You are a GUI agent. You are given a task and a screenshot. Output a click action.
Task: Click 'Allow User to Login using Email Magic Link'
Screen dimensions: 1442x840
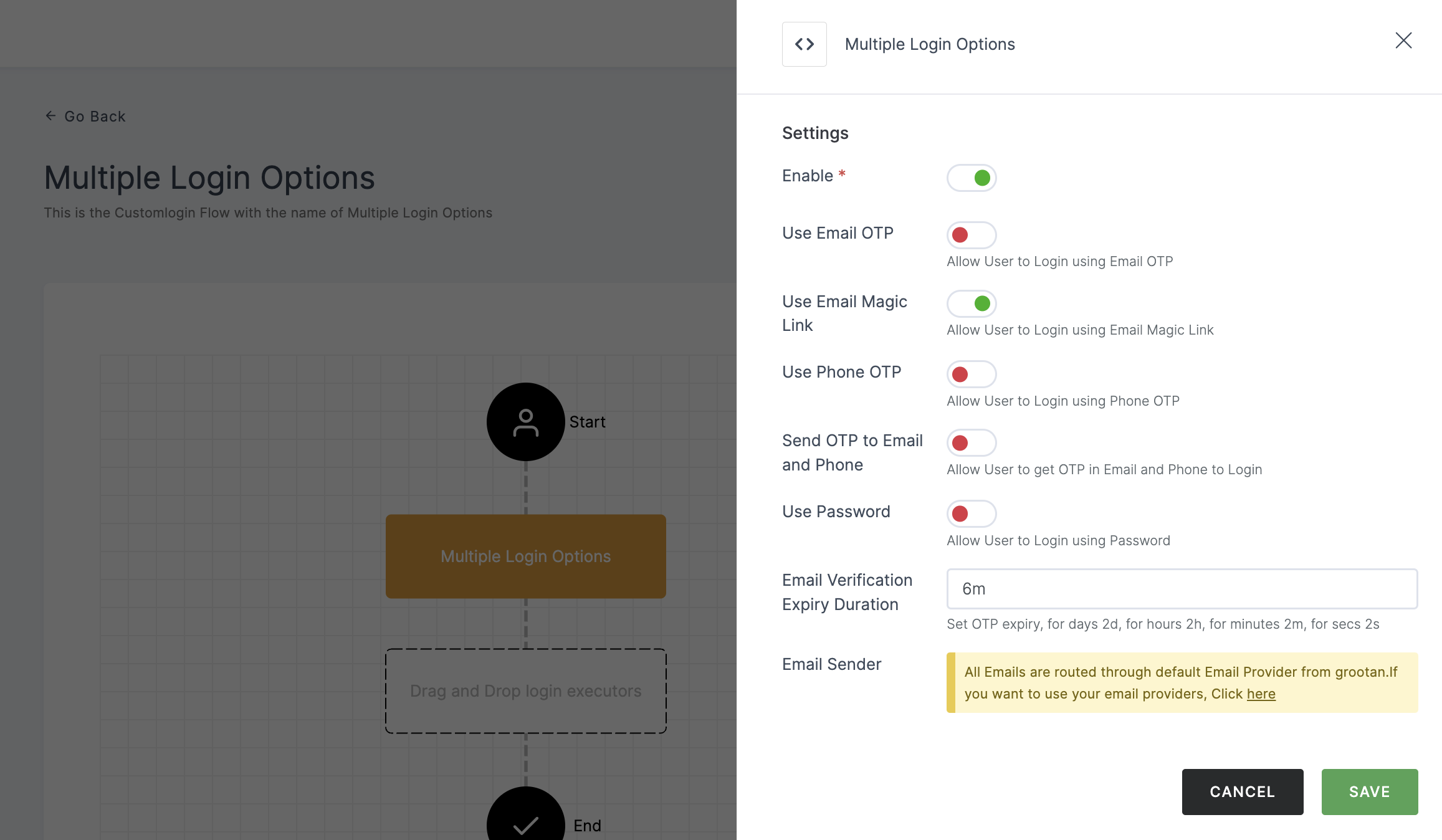click(1080, 330)
